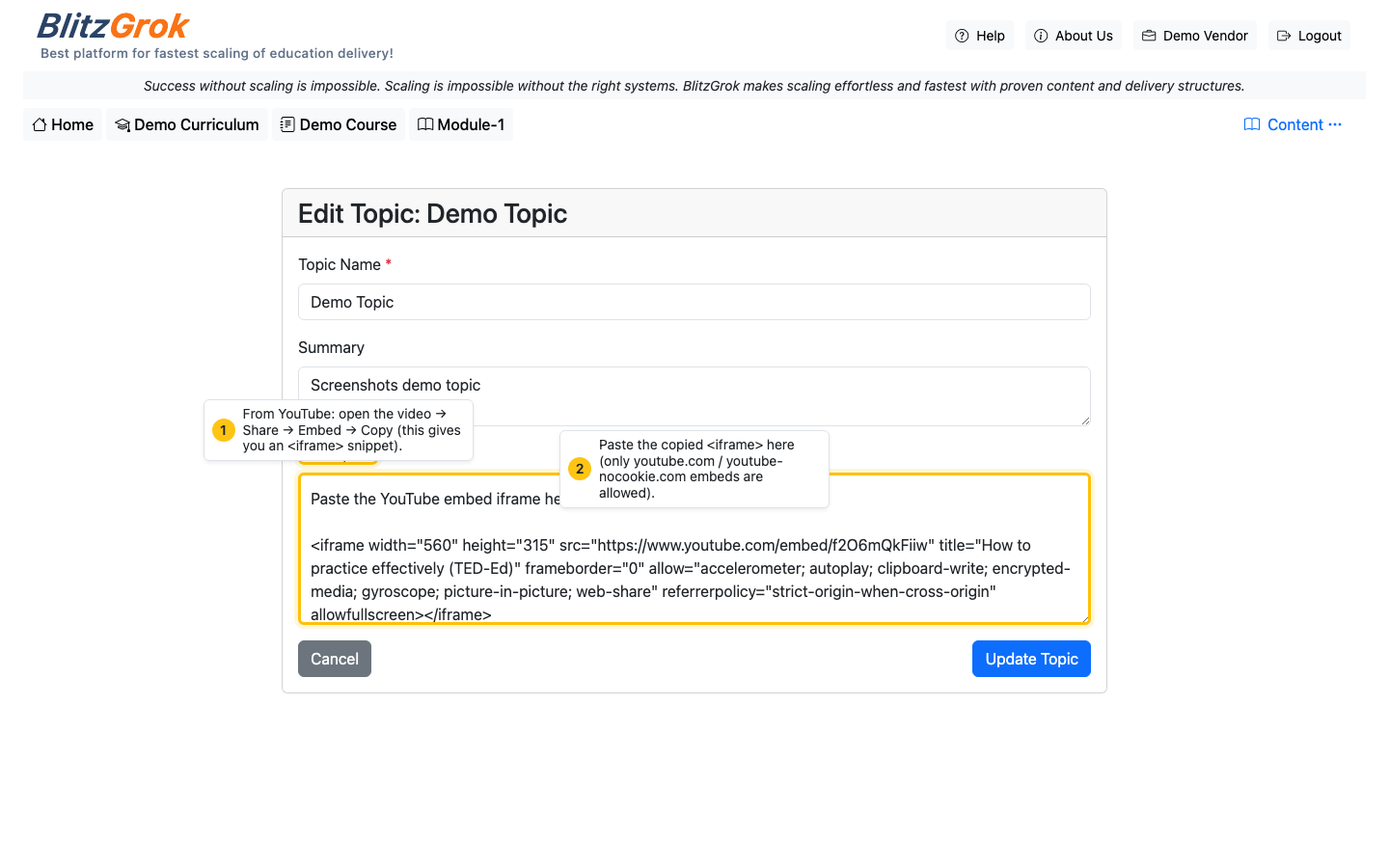Click the Module-1 open-book icon
Viewport: 1389px width, 868px height.
[425, 124]
